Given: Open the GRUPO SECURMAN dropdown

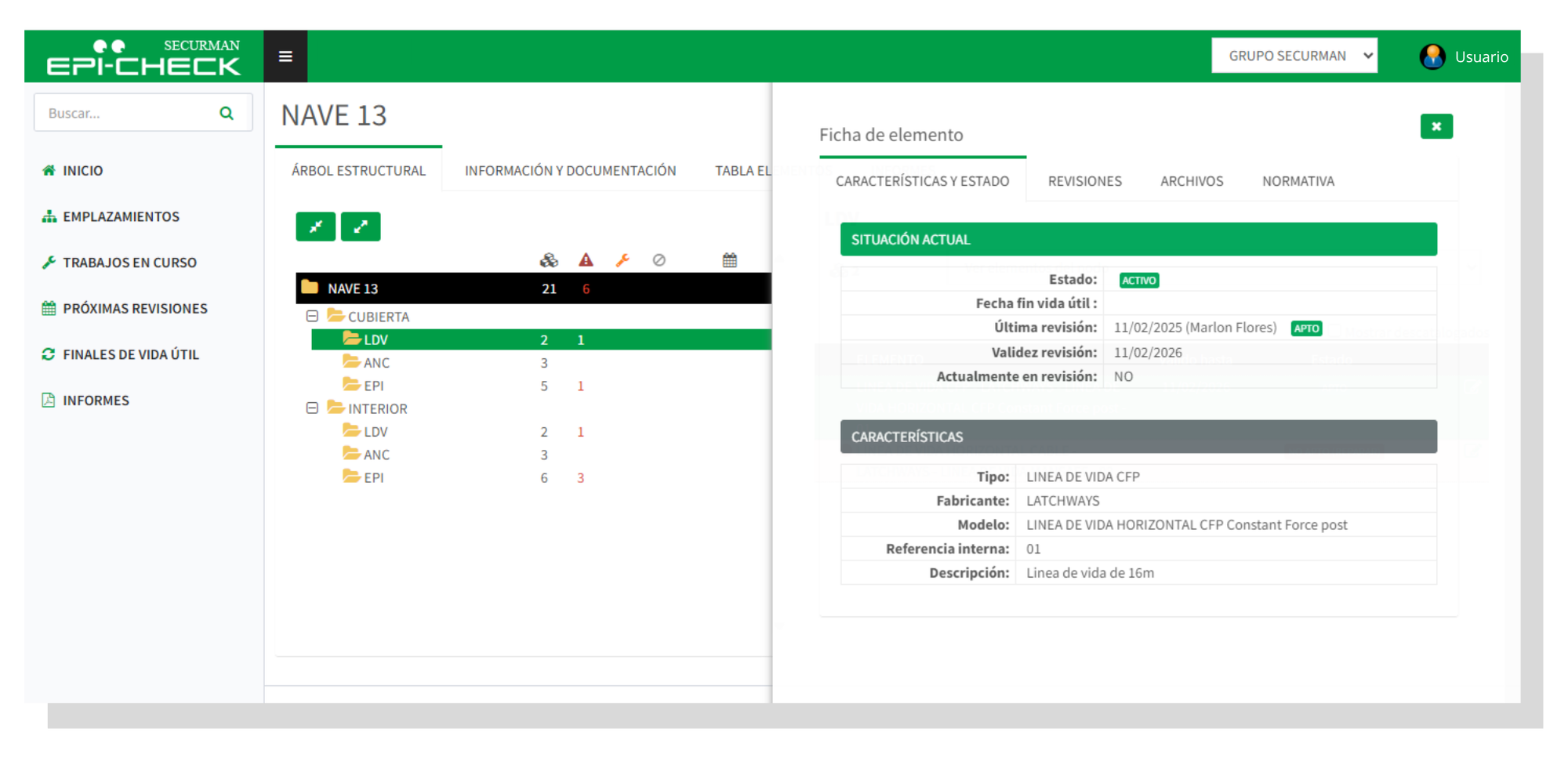Looking at the screenshot, I should point(1294,56).
